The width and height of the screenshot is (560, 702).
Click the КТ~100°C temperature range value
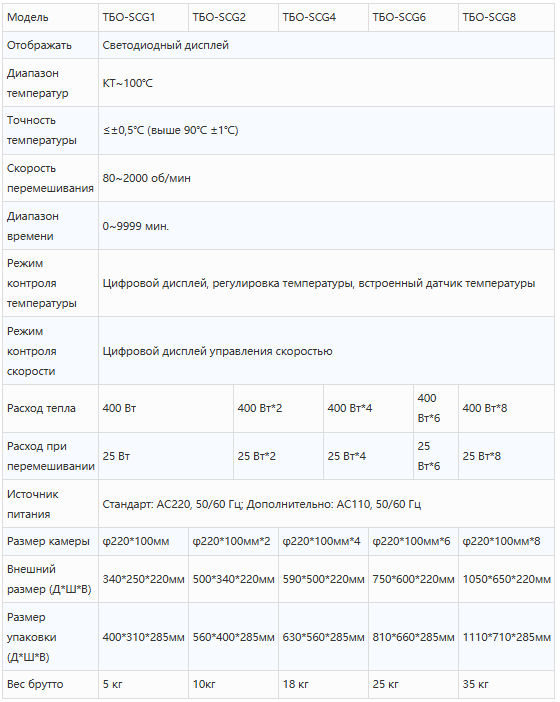click(x=326, y=83)
